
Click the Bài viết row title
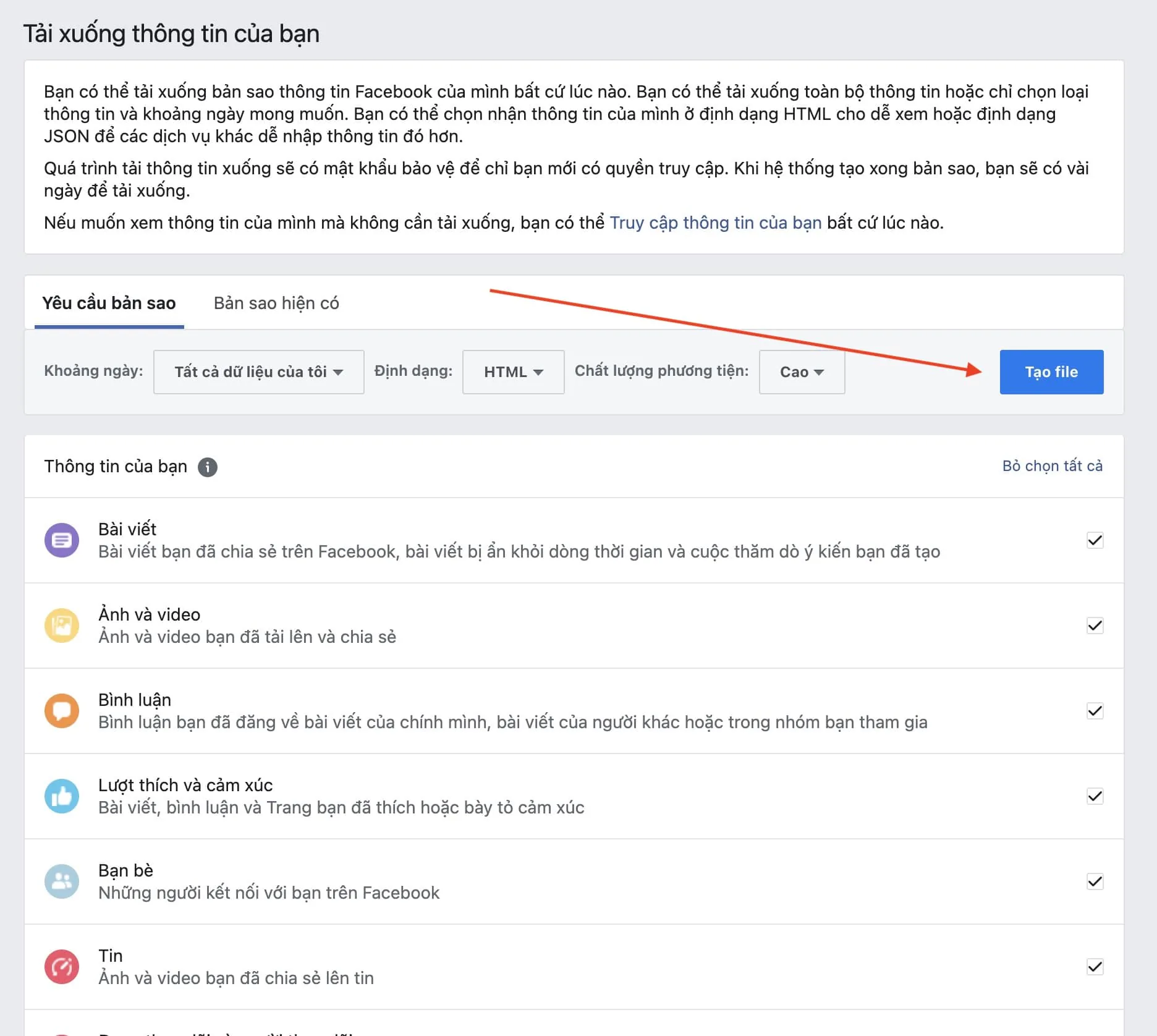(x=127, y=529)
